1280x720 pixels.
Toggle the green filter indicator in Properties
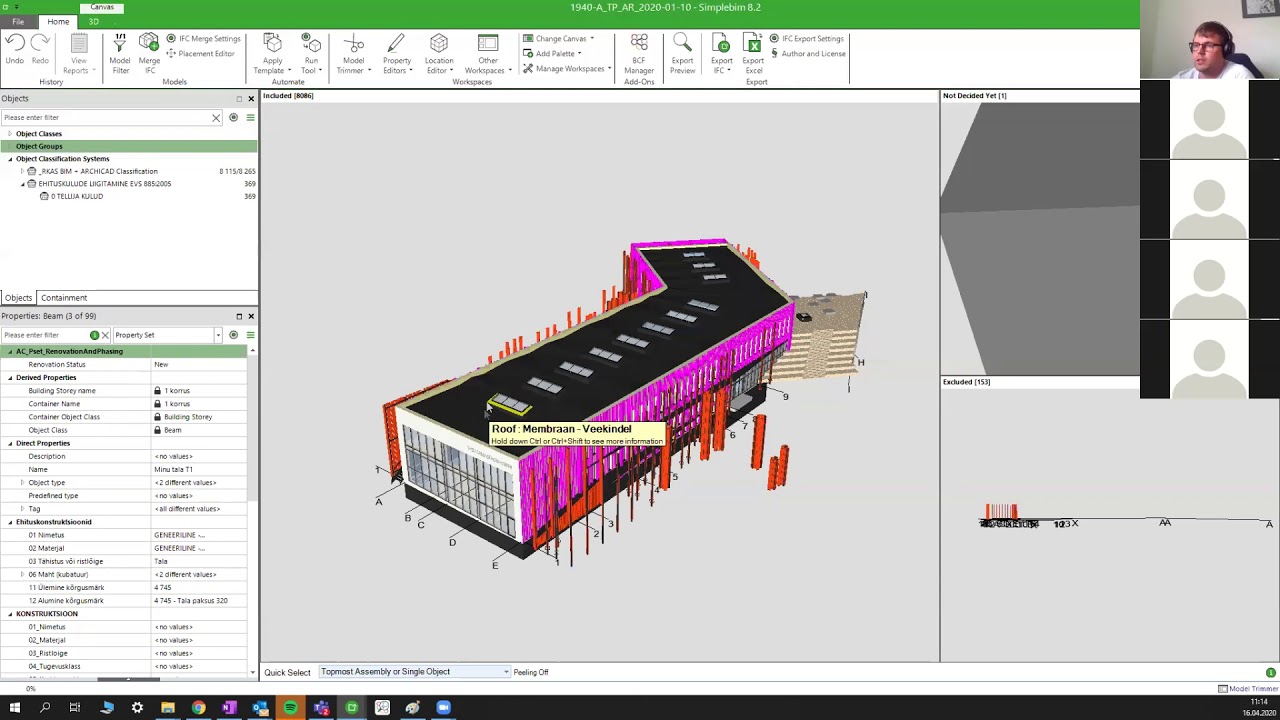[94, 335]
